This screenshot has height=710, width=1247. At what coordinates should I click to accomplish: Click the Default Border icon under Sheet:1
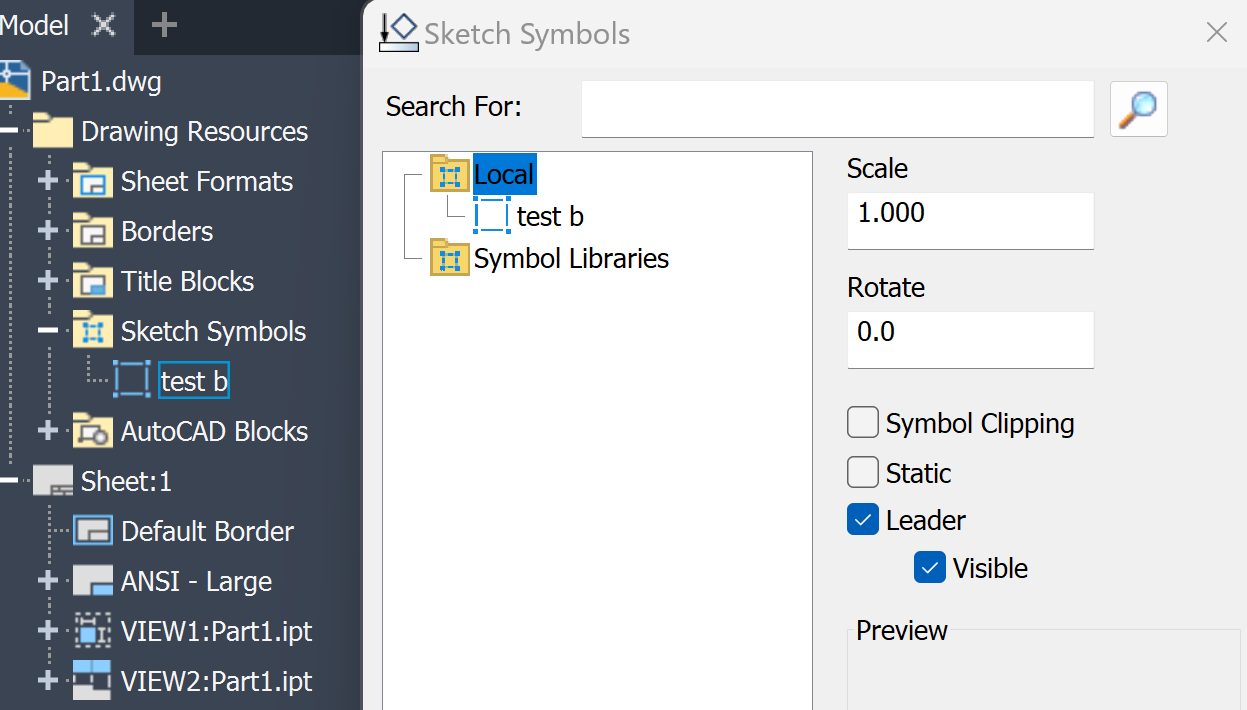pyautogui.click(x=94, y=531)
